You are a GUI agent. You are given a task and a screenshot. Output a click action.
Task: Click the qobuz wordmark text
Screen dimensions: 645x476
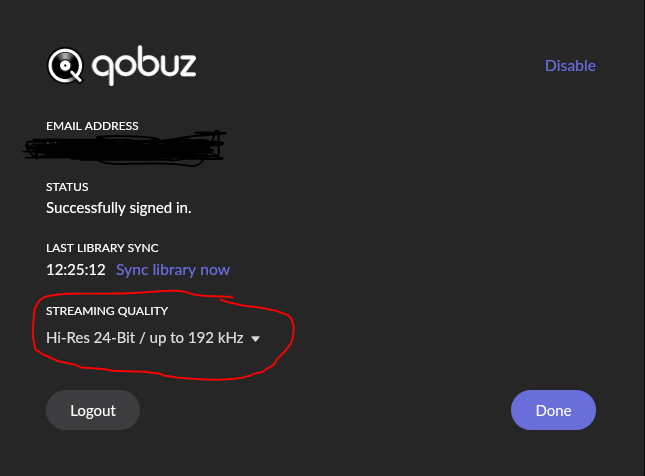pyautogui.click(x=144, y=66)
